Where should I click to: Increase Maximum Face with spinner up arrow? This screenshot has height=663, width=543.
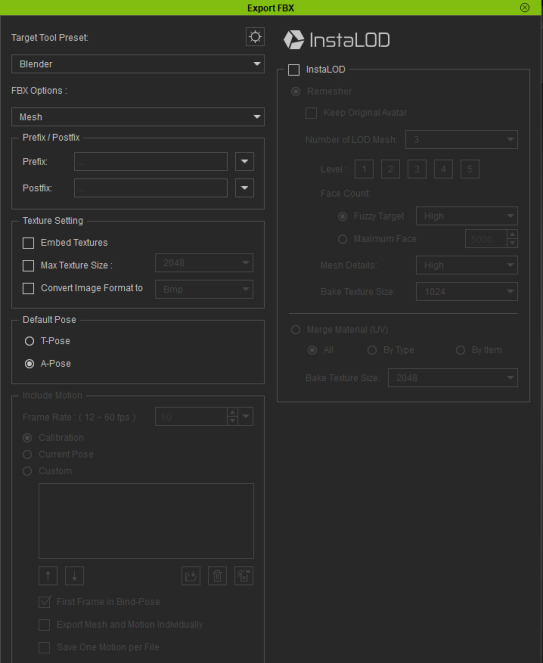513,234
